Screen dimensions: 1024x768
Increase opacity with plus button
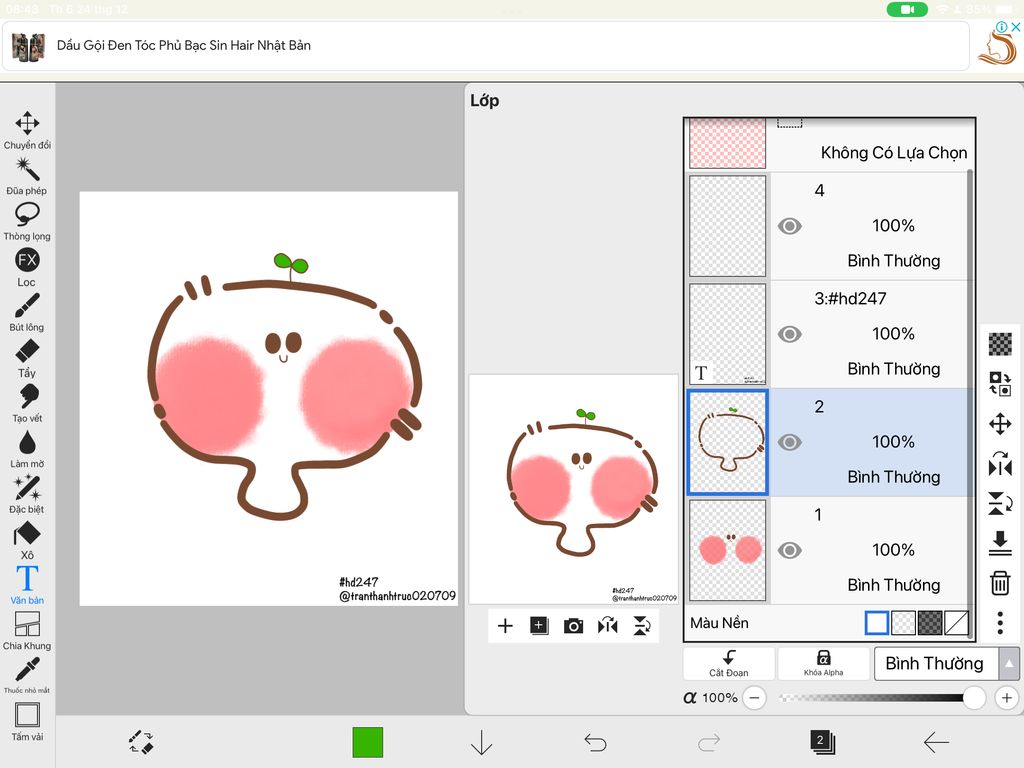coord(1006,697)
